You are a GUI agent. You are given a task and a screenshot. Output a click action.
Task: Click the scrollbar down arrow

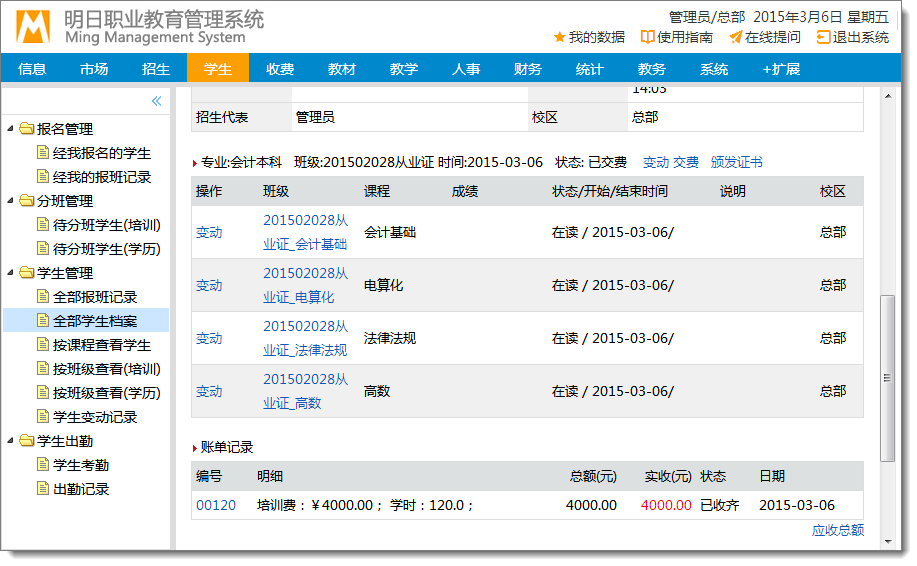pos(888,541)
